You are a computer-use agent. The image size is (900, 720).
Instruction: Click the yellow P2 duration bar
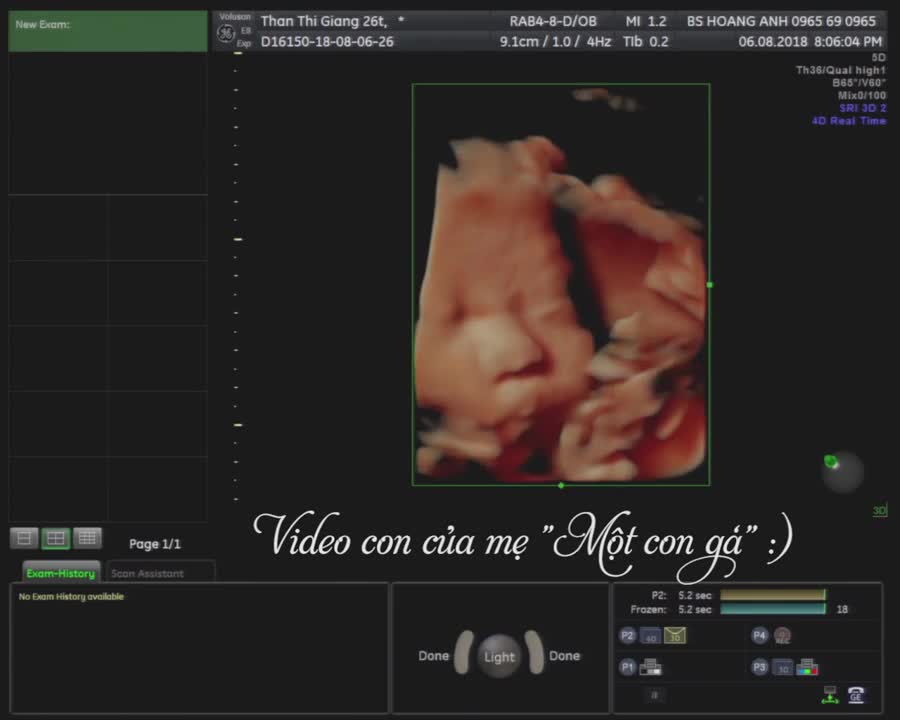tap(773, 595)
